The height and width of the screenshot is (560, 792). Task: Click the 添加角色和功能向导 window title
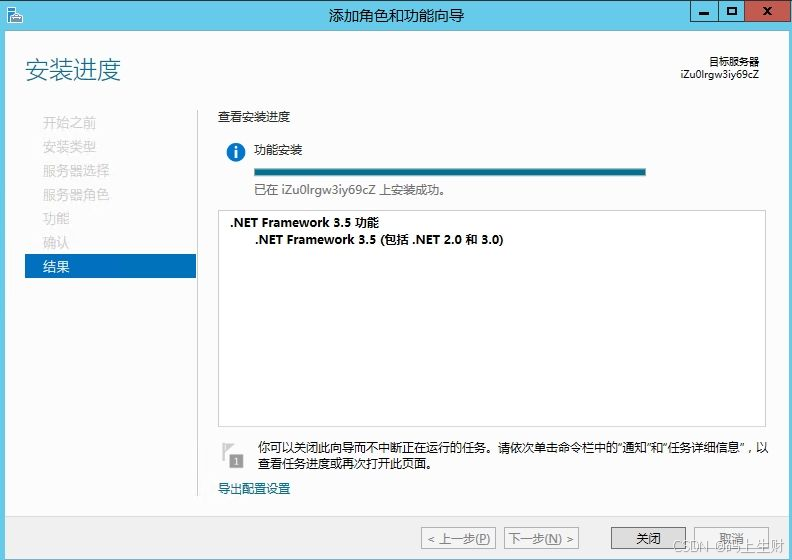(x=396, y=16)
